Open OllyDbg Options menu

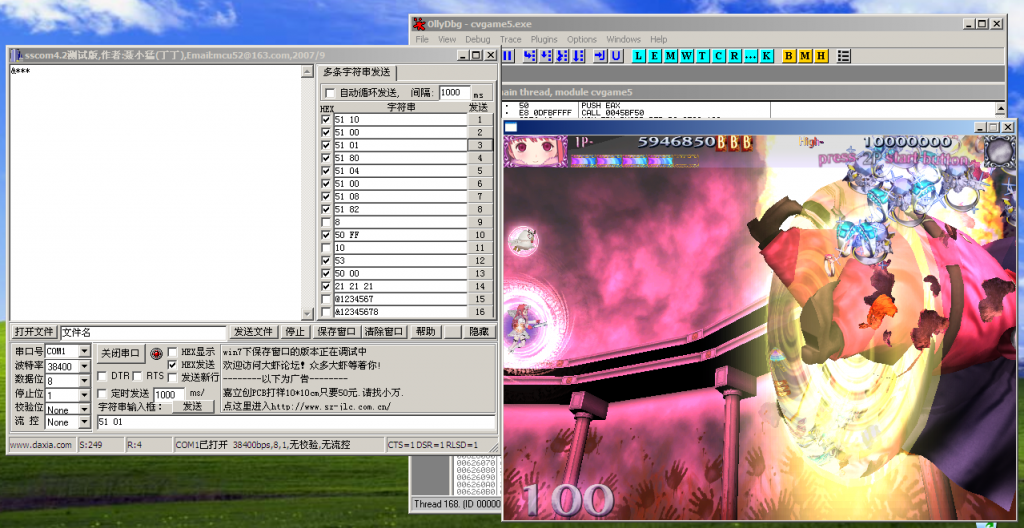pos(582,39)
